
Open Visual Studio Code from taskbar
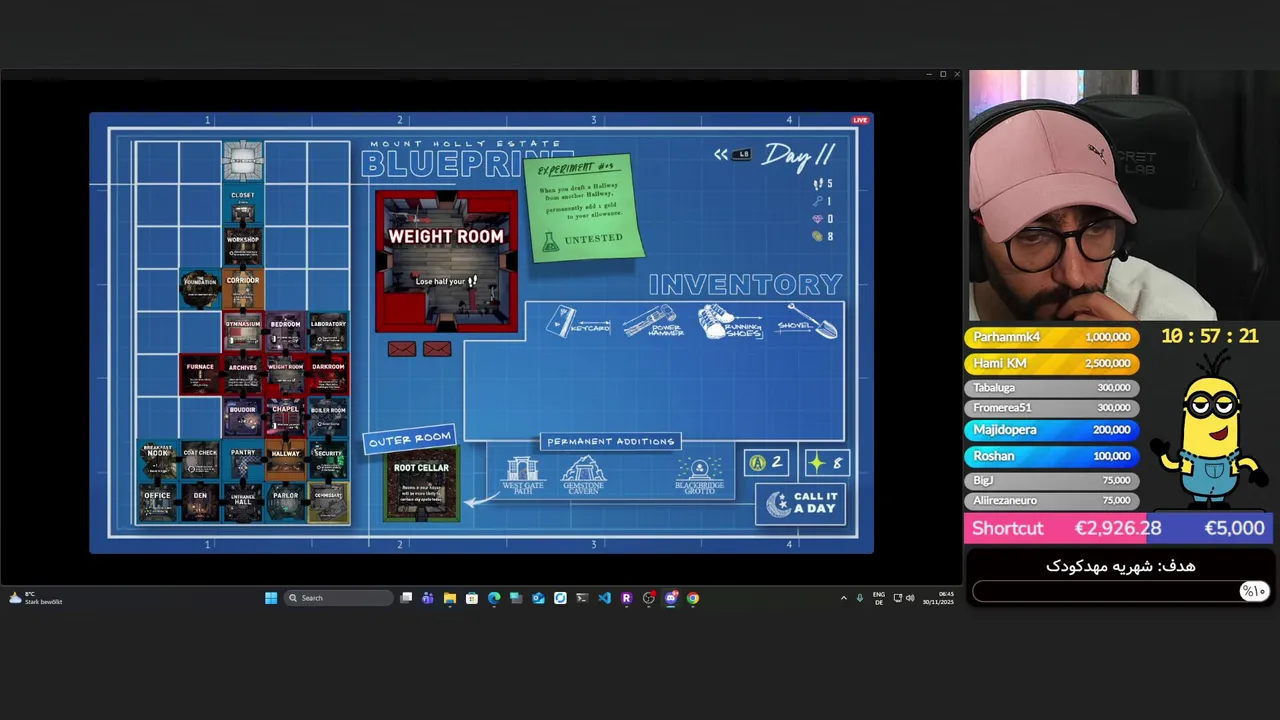tap(604, 598)
